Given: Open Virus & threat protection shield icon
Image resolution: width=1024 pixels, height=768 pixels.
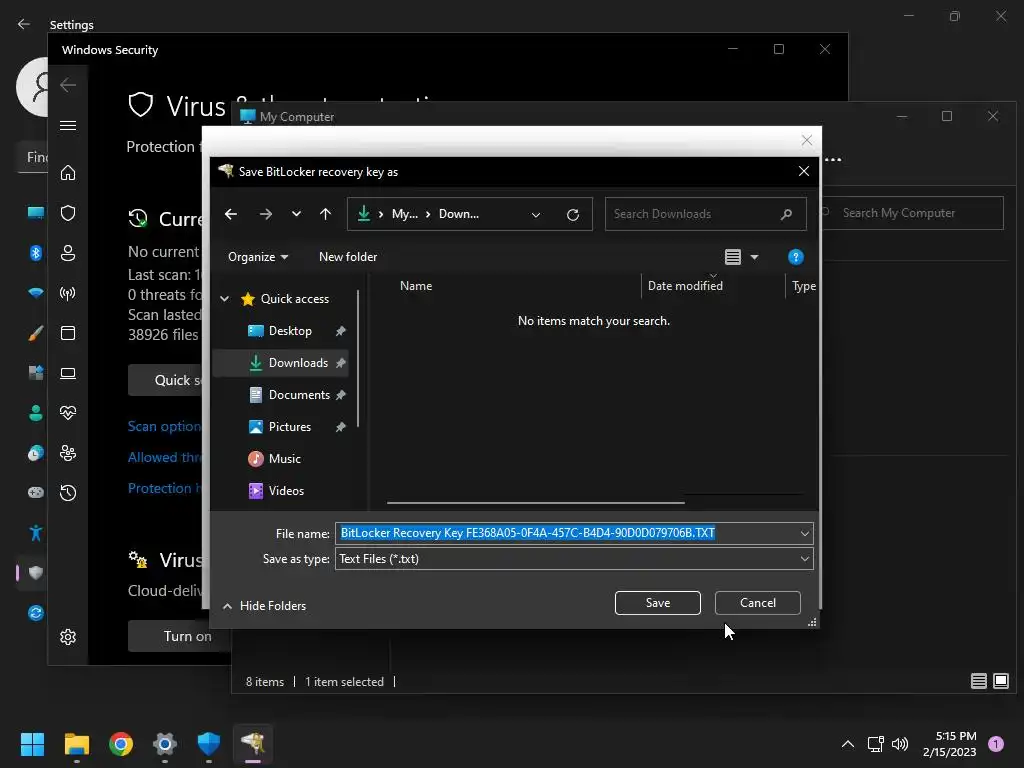Looking at the screenshot, I should 68,213.
